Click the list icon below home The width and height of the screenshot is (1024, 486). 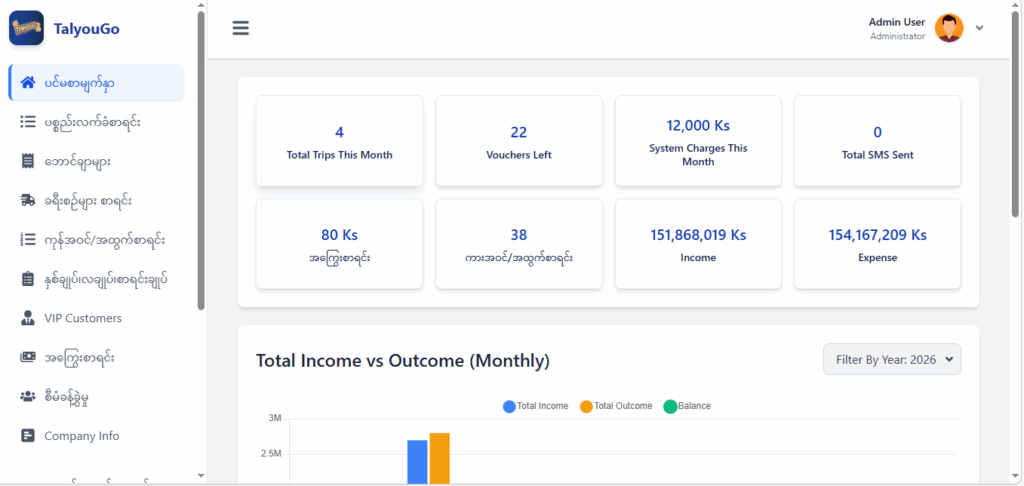28,121
